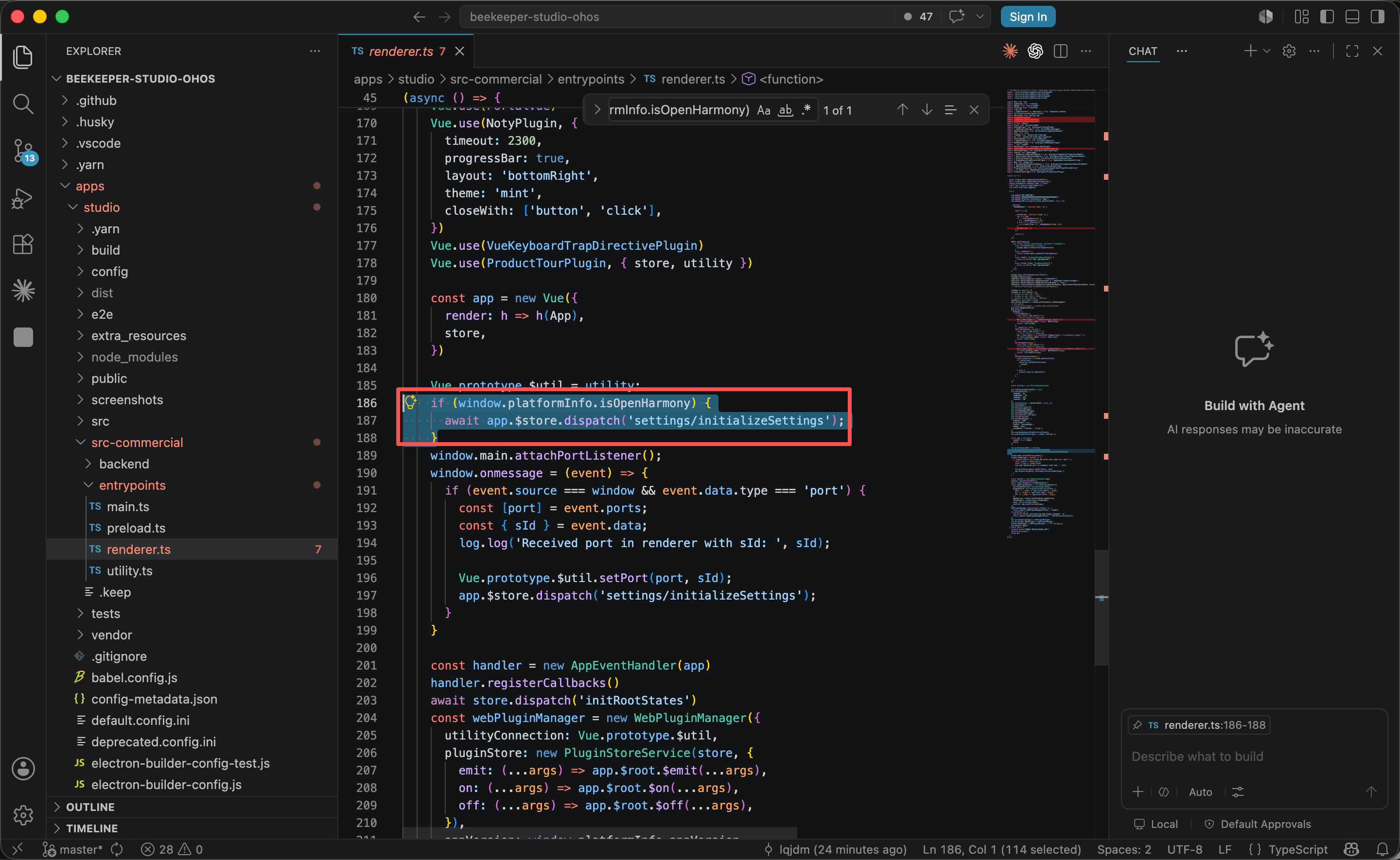1400x860 pixels.
Task: Click the ChatGPT icon in editor toolbar
Action: coord(1035,51)
